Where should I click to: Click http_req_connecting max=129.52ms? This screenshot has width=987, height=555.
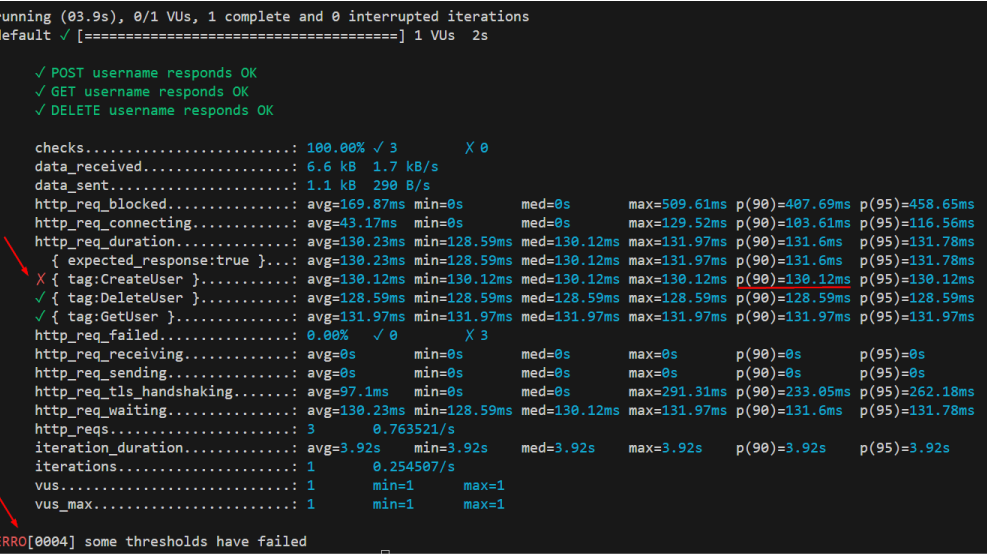[677, 223]
